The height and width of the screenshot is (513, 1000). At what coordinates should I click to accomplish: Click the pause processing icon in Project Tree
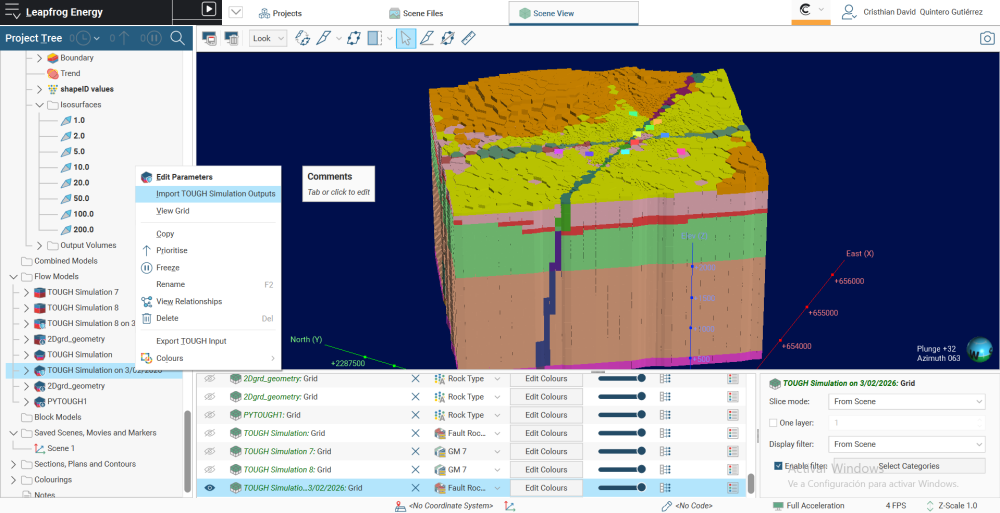tap(154, 38)
